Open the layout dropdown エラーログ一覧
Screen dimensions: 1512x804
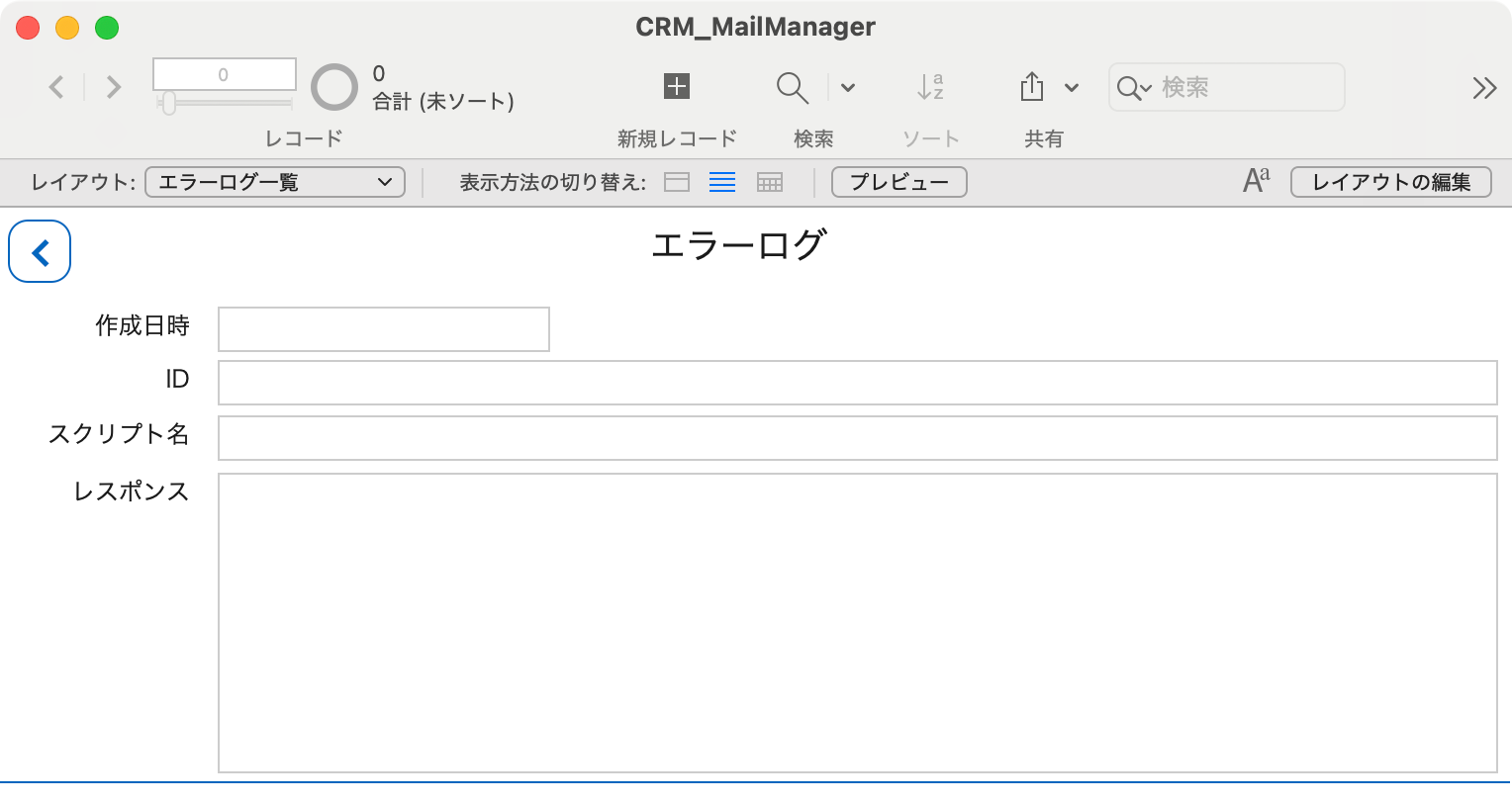click(x=275, y=182)
